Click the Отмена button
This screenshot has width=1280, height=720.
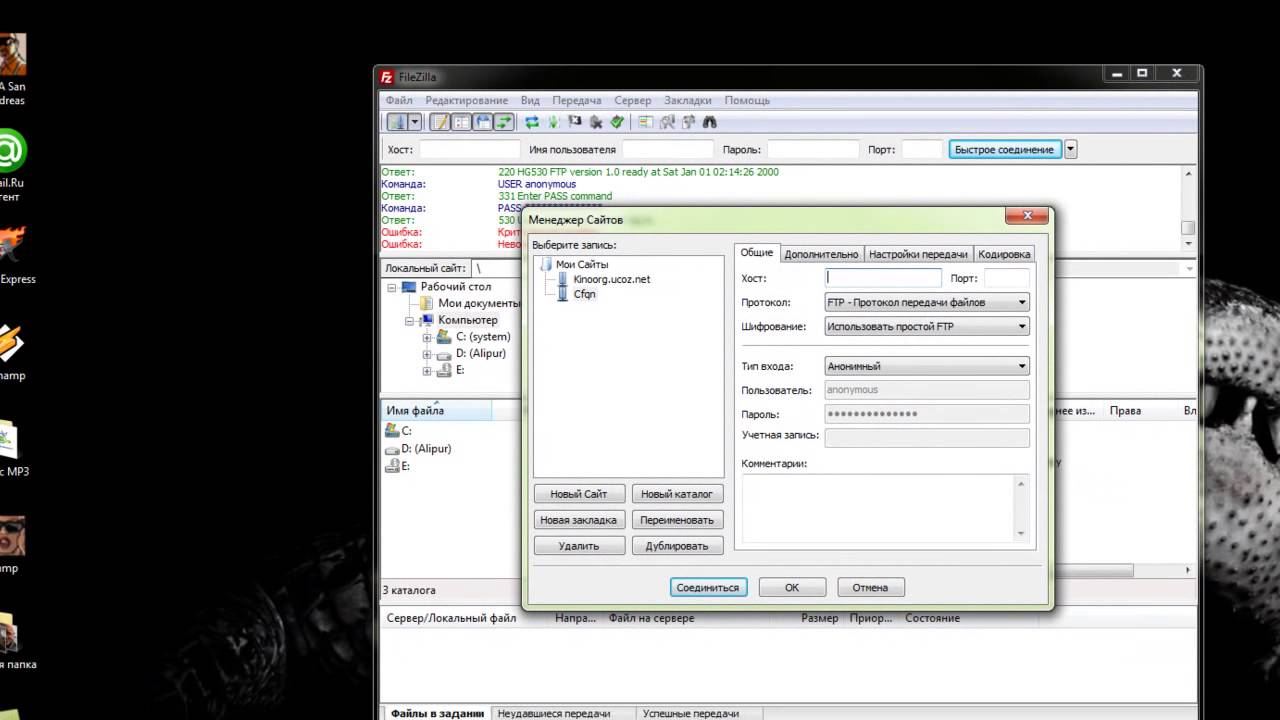(x=871, y=587)
